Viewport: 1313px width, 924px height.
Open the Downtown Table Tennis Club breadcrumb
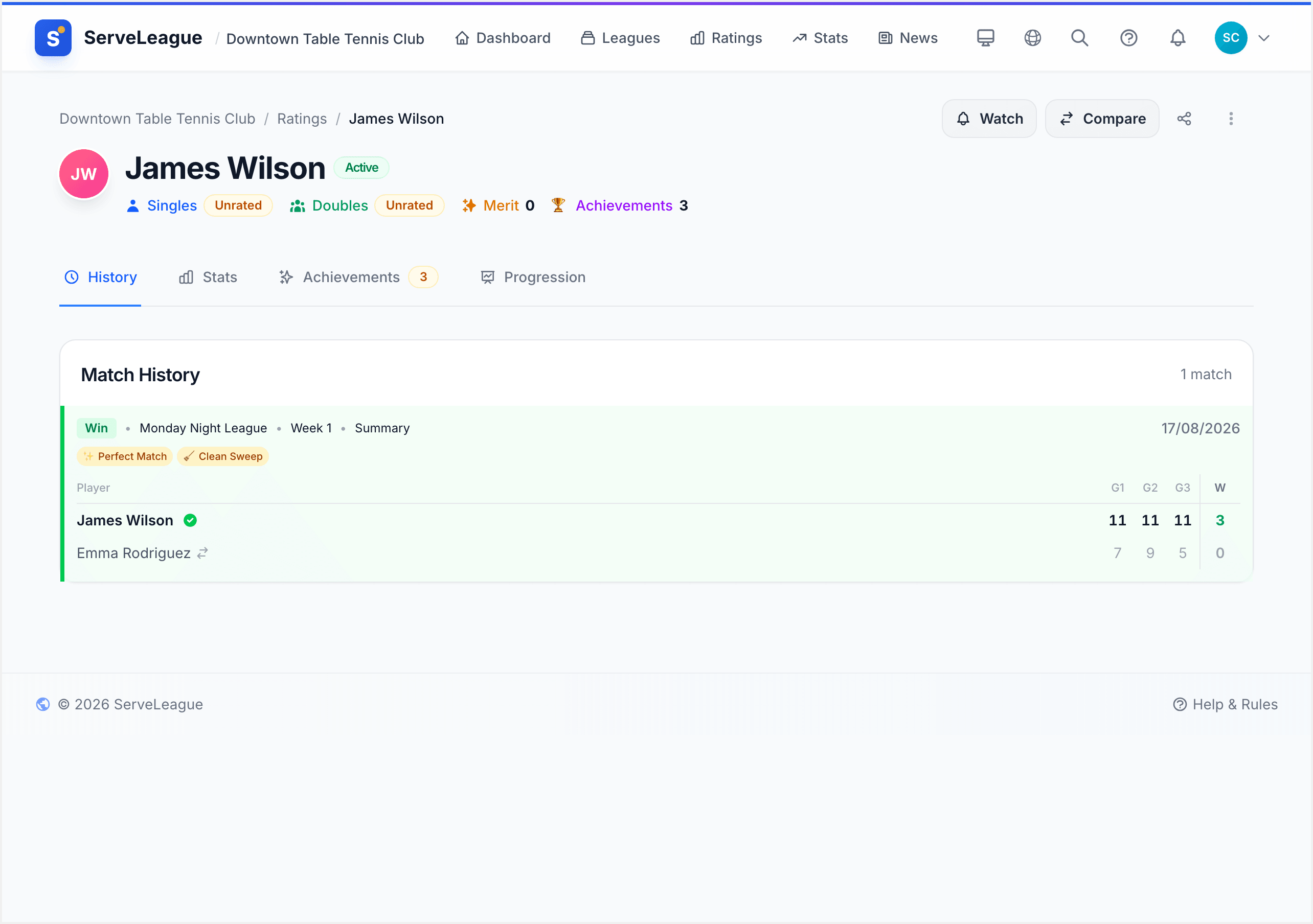tap(157, 119)
